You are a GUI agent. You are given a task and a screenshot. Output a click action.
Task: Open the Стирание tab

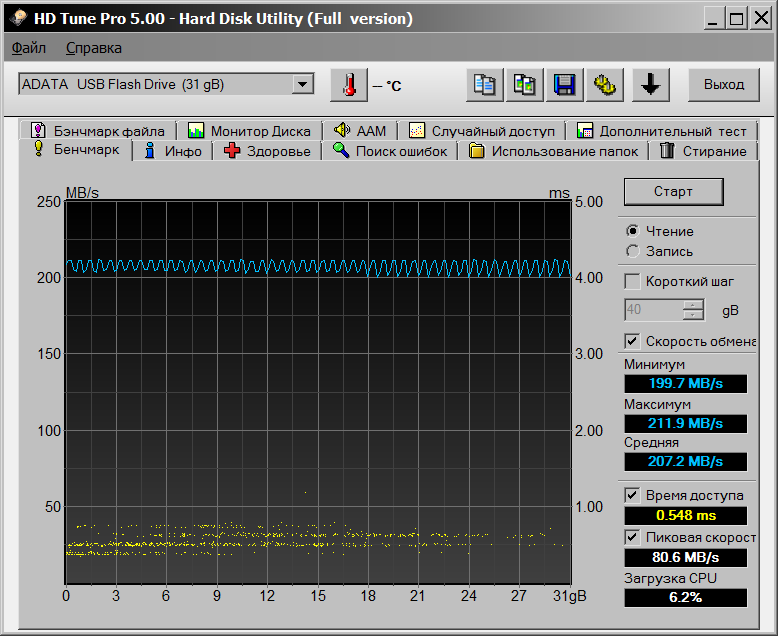coord(703,151)
